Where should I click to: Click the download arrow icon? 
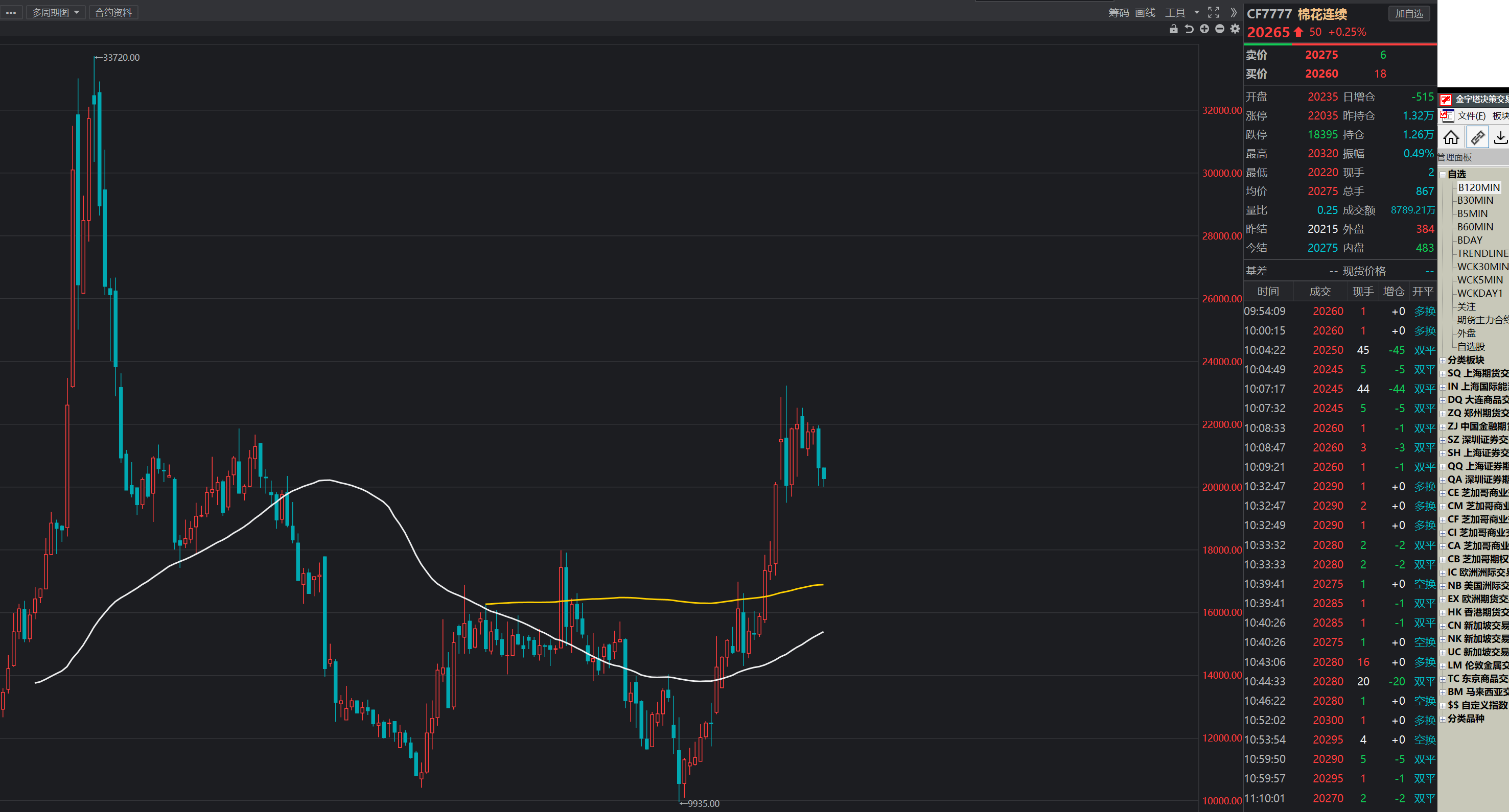tap(1500, 137)
